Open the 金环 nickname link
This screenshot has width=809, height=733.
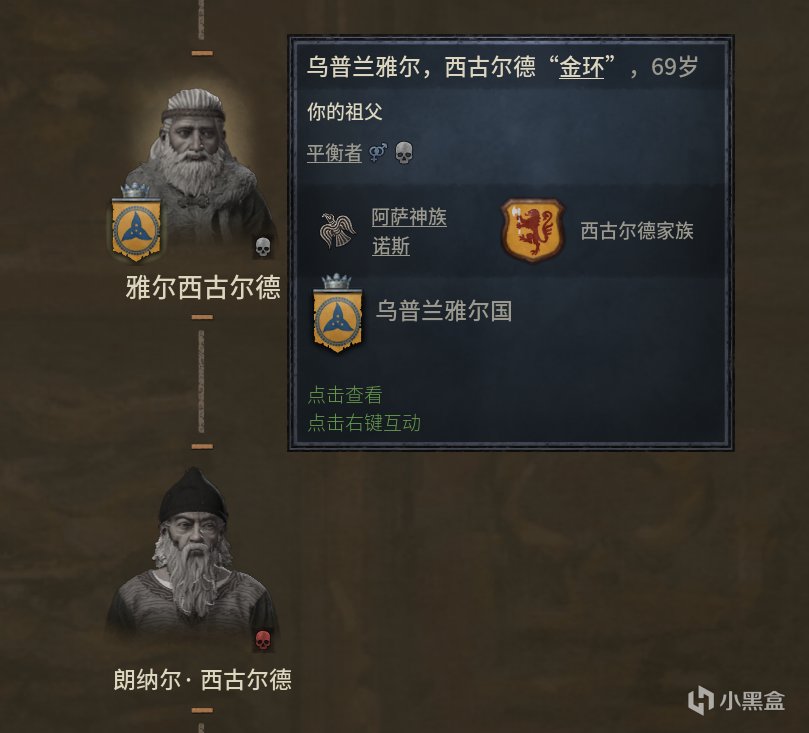581,67
